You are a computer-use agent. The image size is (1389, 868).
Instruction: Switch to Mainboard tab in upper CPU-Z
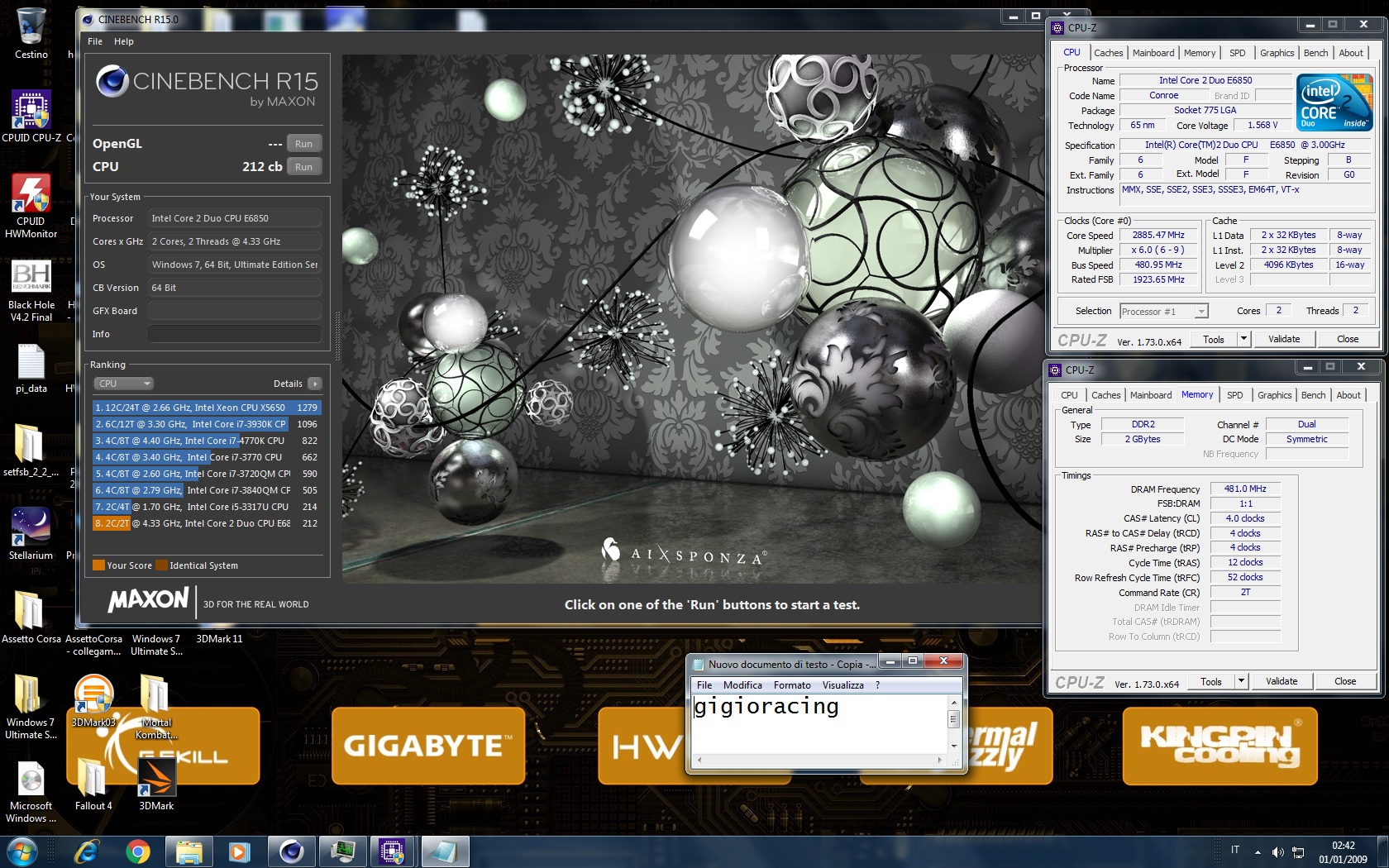click(x=1153, y=53)
